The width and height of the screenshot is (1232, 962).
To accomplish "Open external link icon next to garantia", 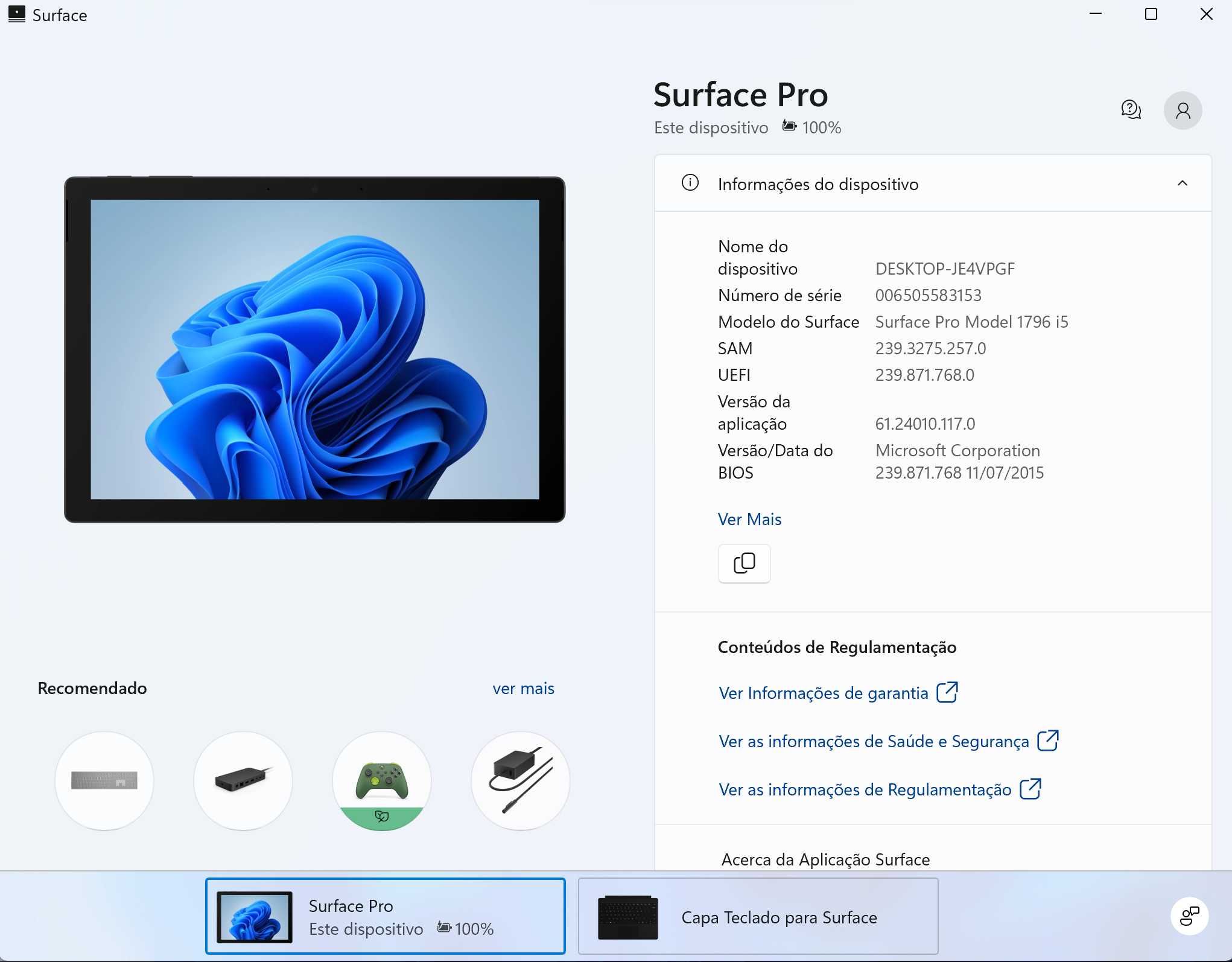I will [947, 692].
